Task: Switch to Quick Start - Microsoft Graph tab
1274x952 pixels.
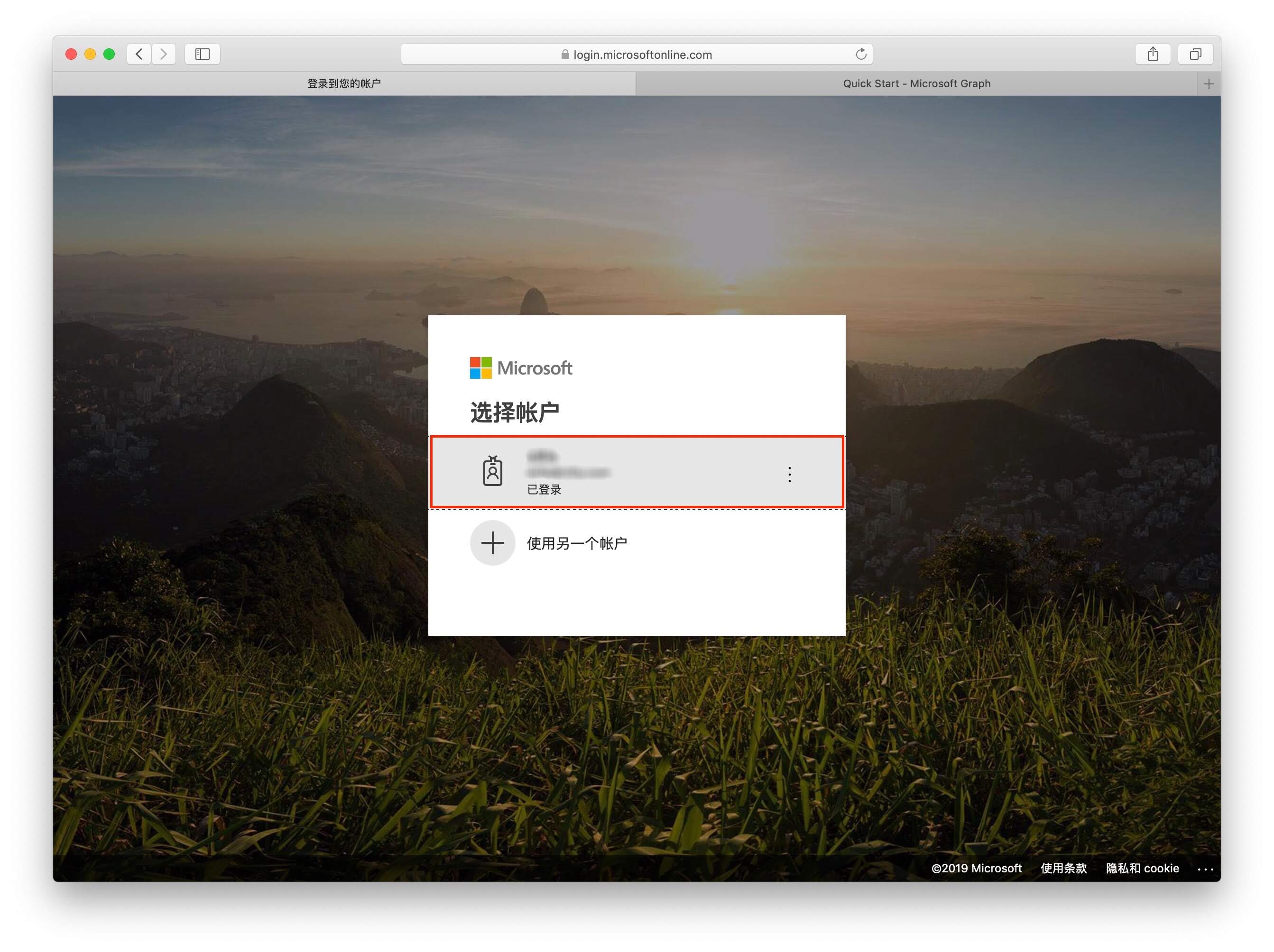Action: 916,84
